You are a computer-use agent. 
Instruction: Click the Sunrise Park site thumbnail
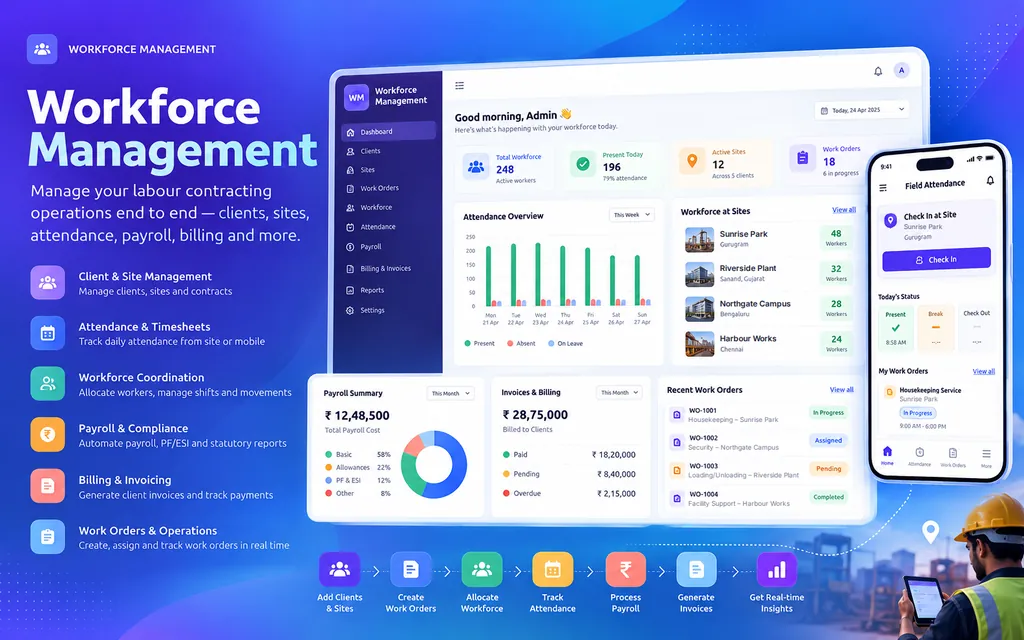coord(699,240)
